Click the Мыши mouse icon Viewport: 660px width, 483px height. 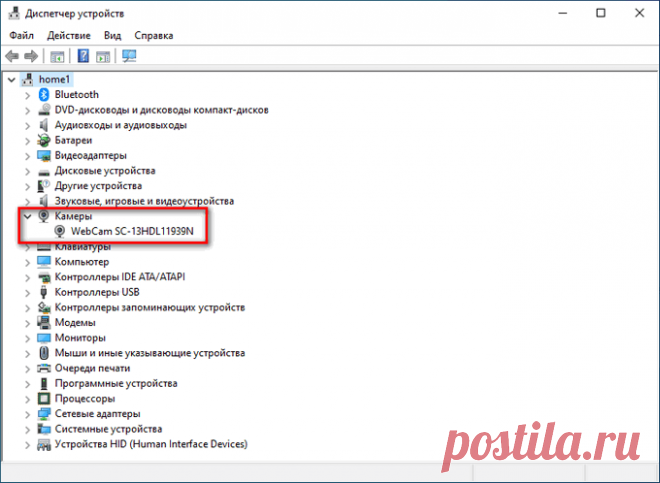[x=44, y=353]
